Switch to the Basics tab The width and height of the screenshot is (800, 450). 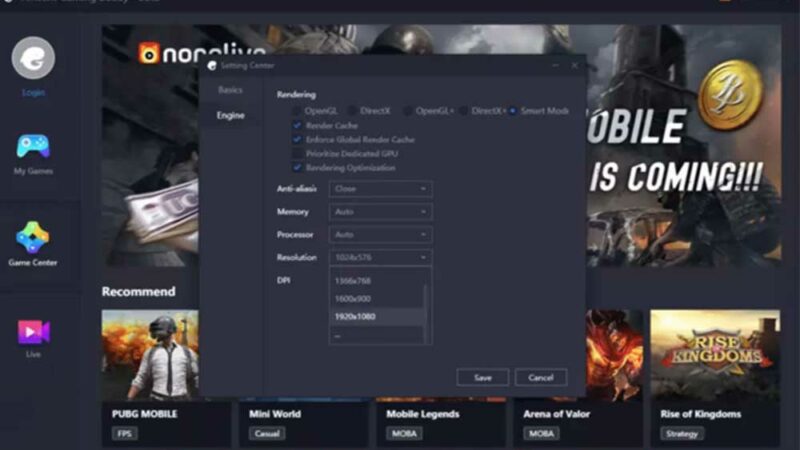[230, 90]
